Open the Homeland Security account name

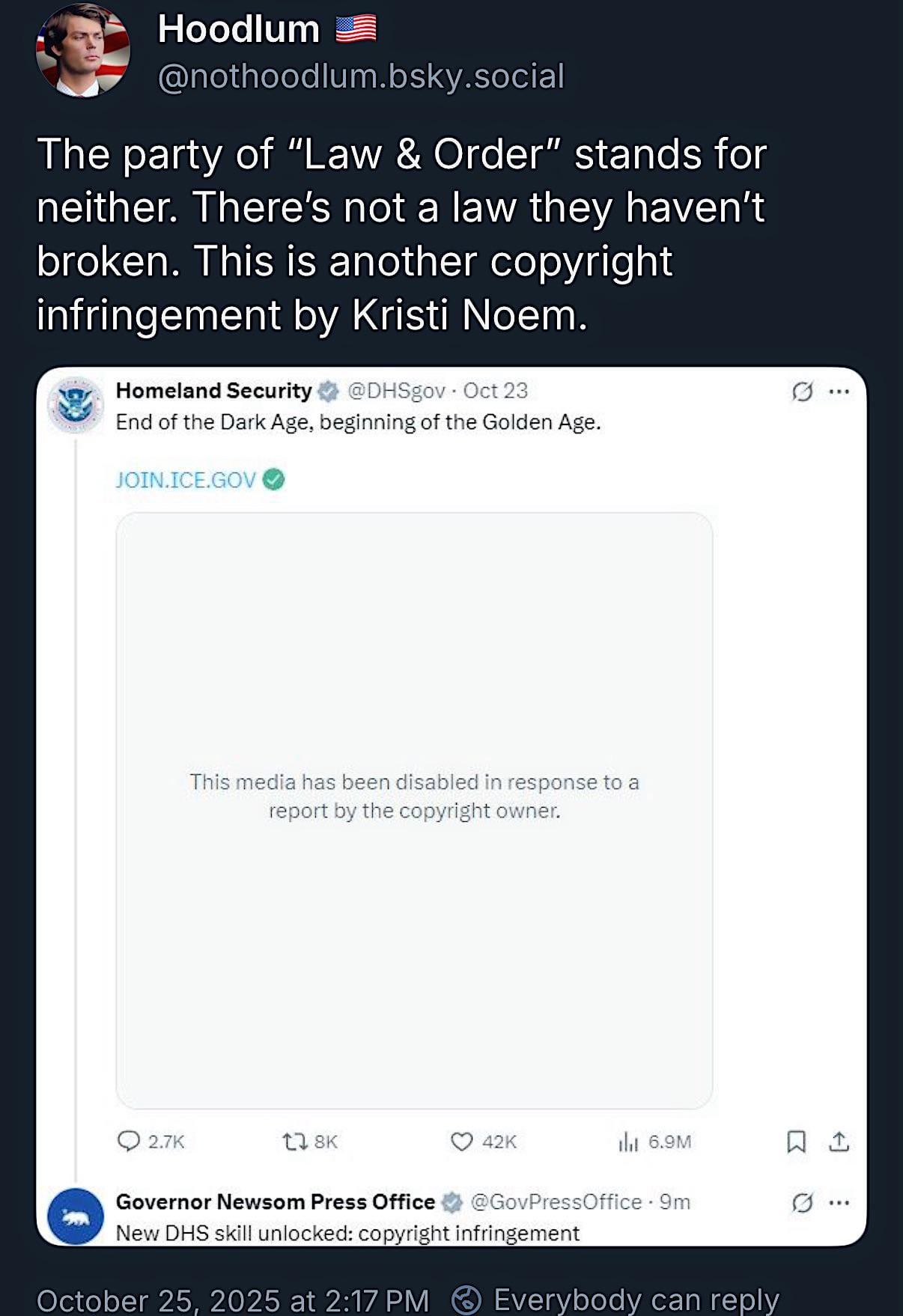(213, 391)
